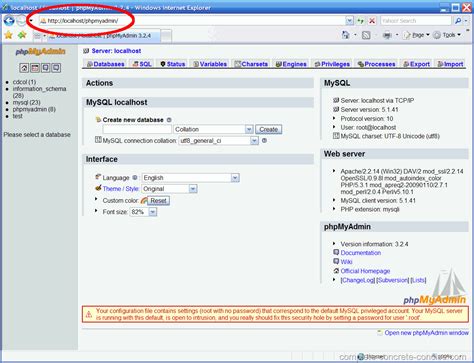Open the Favorites star icon
Viewport: 474px width, 363px height.
pyautogui.click(x=8, y=35)
